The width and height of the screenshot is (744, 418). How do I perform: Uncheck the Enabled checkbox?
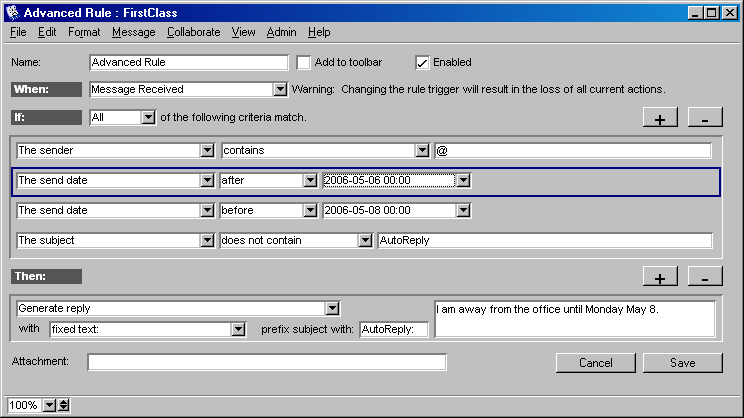[422, 63]
